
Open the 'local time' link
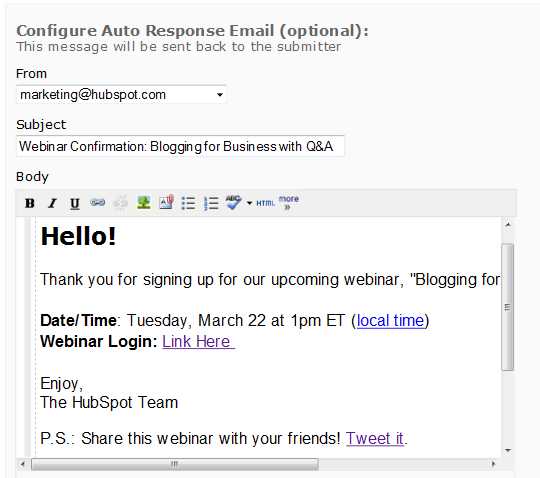[390, 321]
